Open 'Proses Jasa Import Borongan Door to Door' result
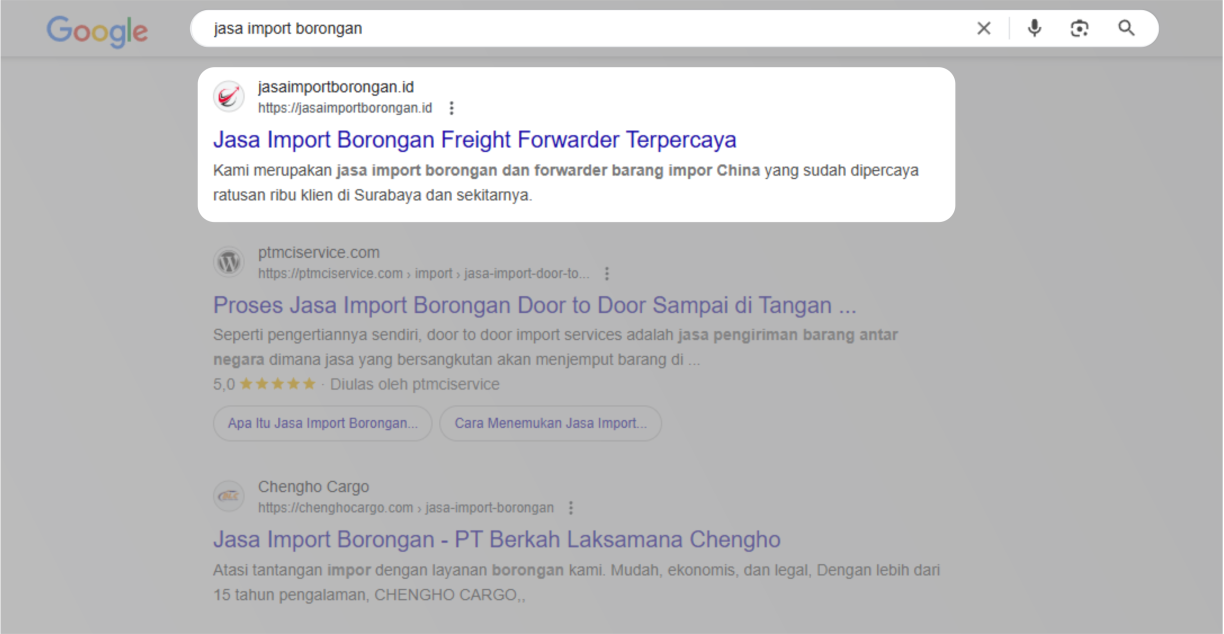 click(534, 305)
